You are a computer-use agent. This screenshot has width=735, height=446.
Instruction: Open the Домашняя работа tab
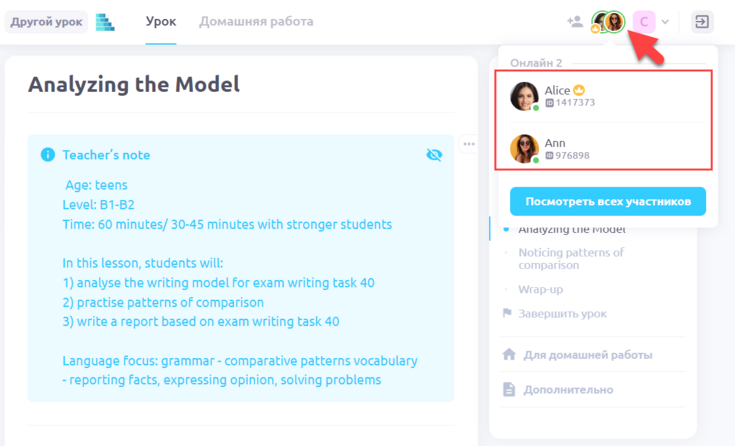(256, 22)
